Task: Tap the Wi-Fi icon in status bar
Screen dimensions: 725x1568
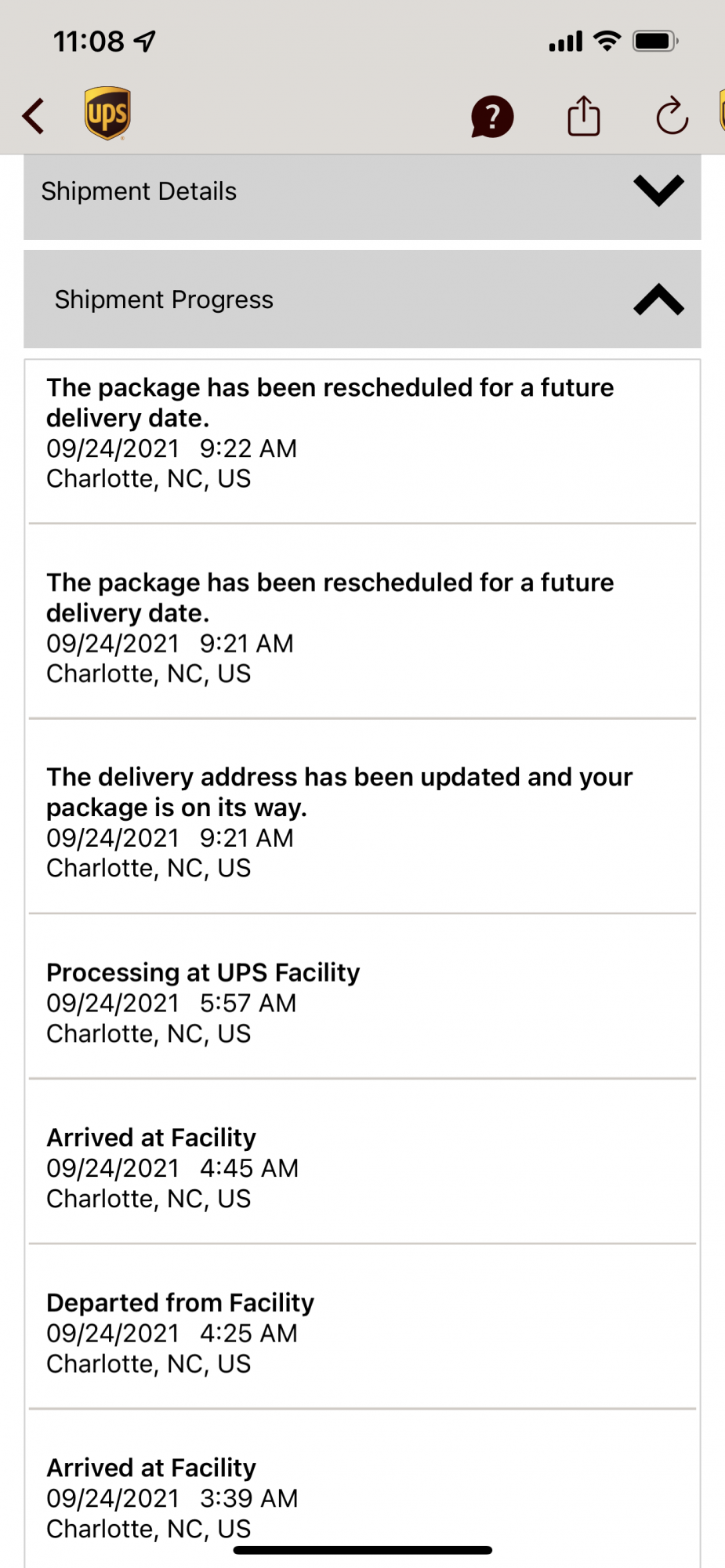Action: (x=607, y=41)
